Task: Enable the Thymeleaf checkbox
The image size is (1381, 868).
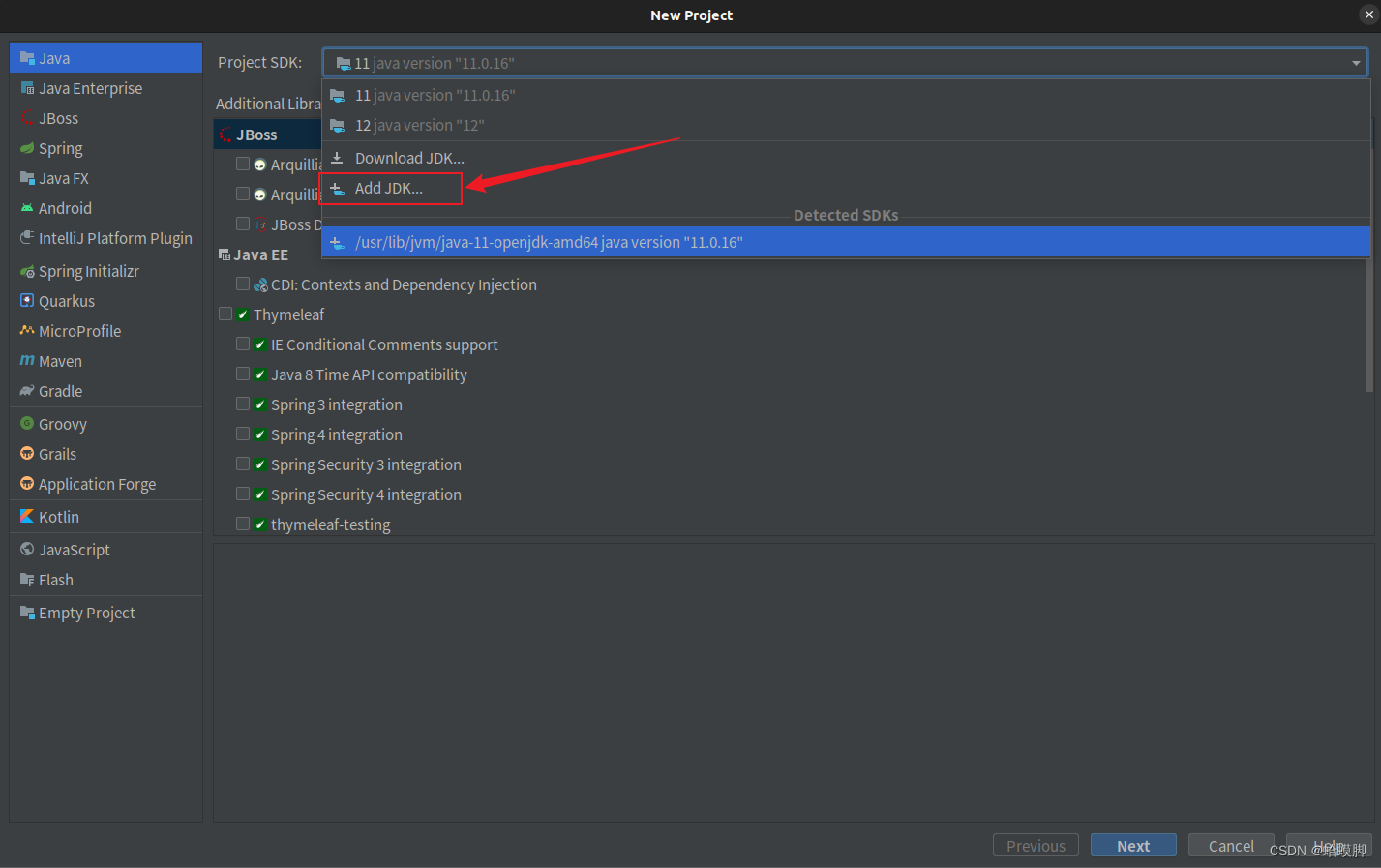Action: coord(225,314)
